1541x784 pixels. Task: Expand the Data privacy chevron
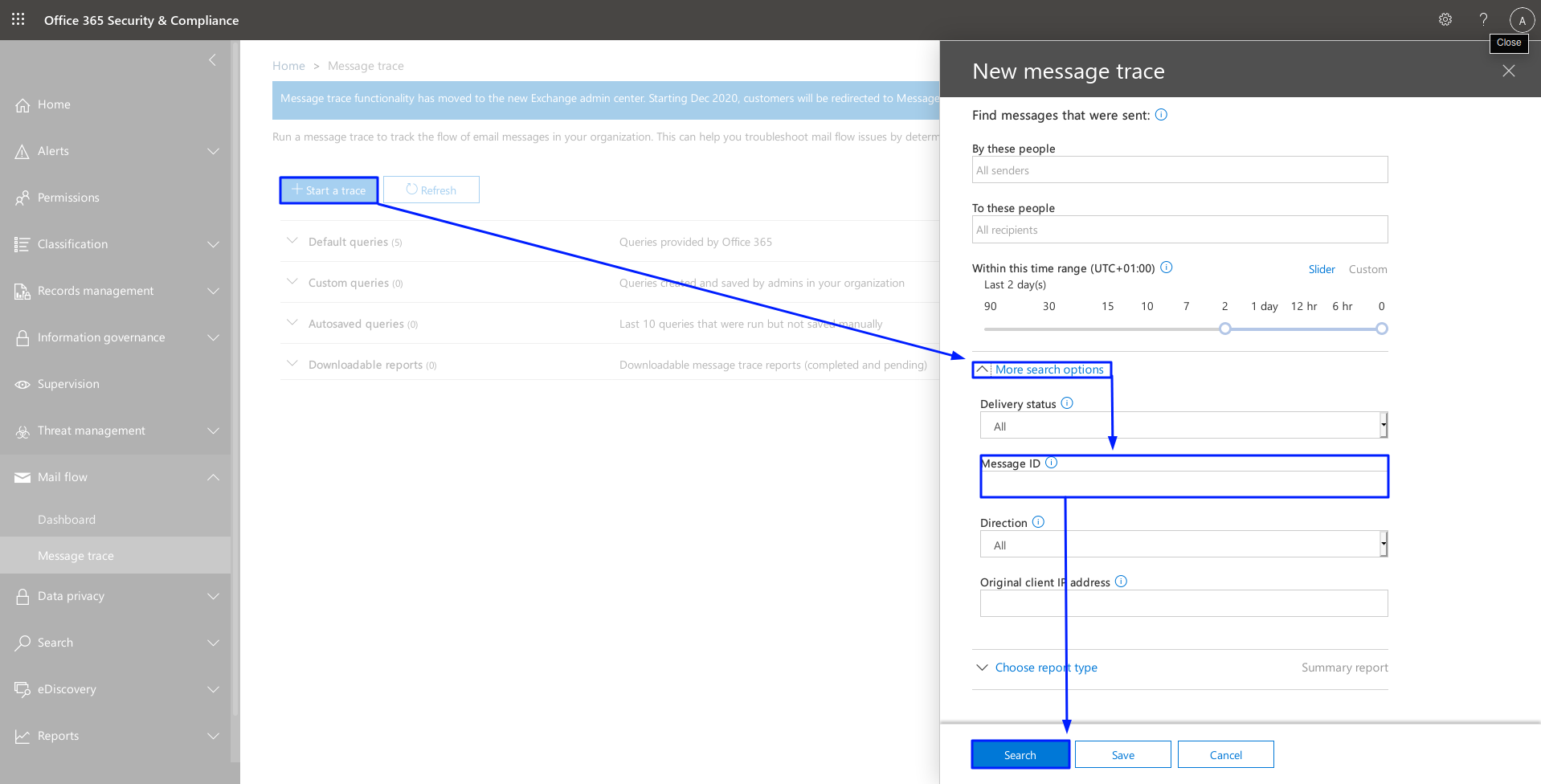click(x=213, y=596)
